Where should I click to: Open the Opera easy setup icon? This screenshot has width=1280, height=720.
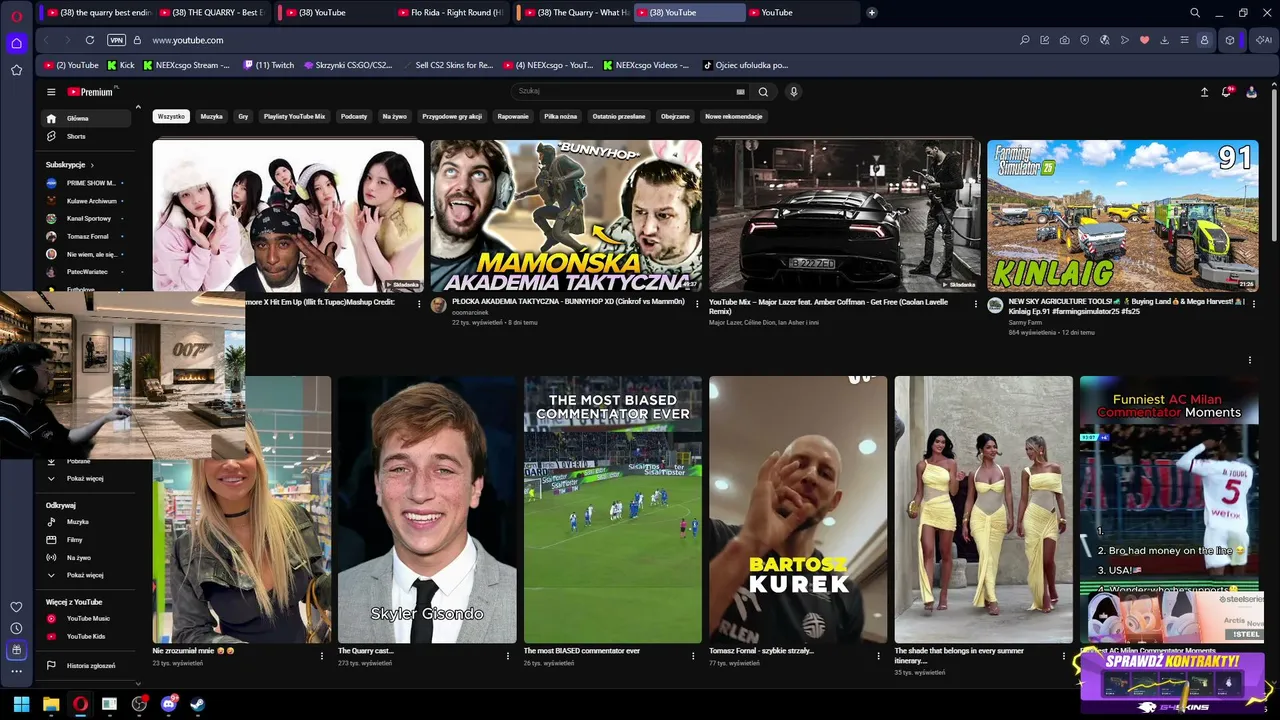[1184, 40]
